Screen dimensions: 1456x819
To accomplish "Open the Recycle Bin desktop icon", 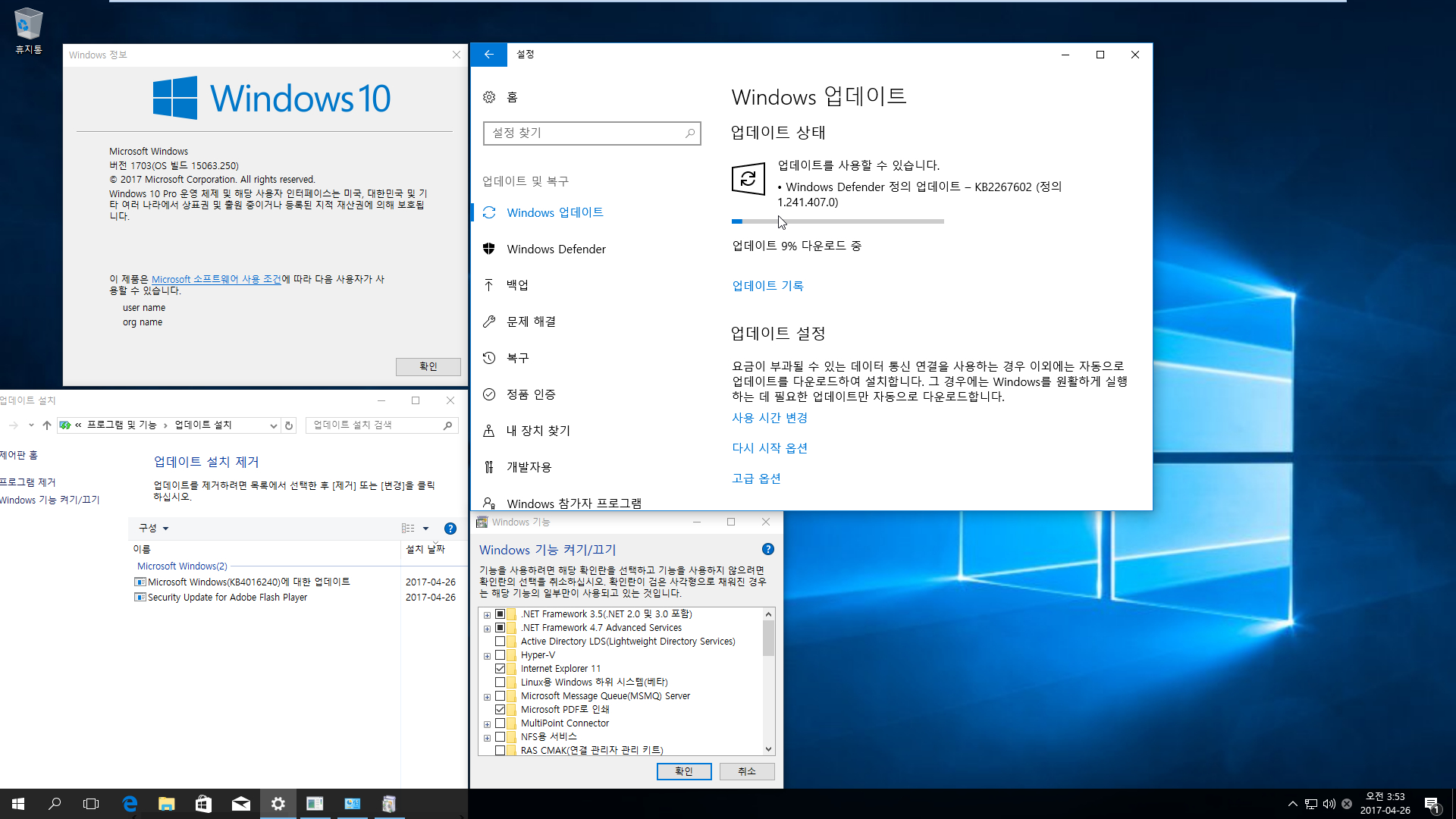I will [28, 30].
